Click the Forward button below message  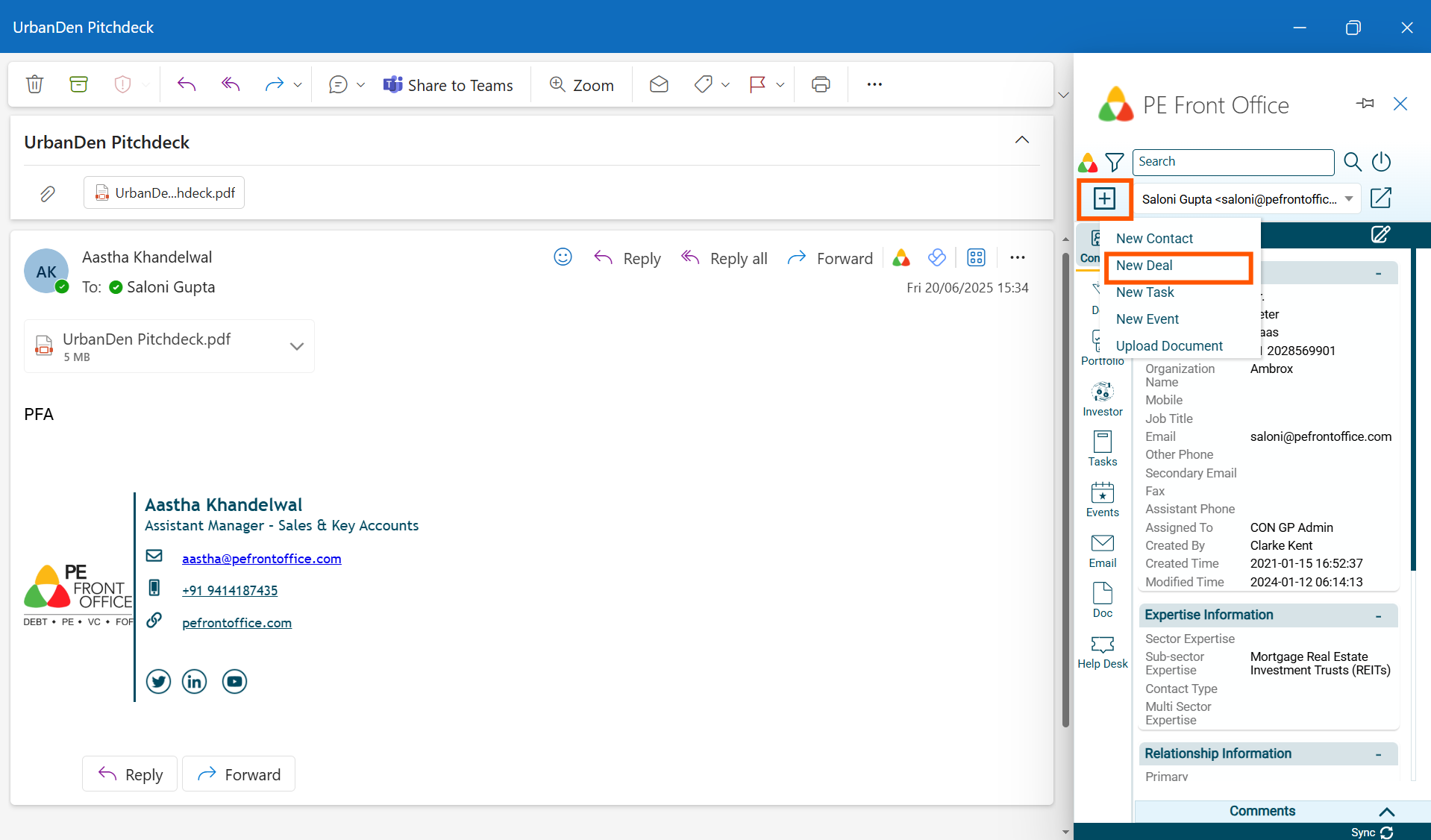(x=239, y=774)
